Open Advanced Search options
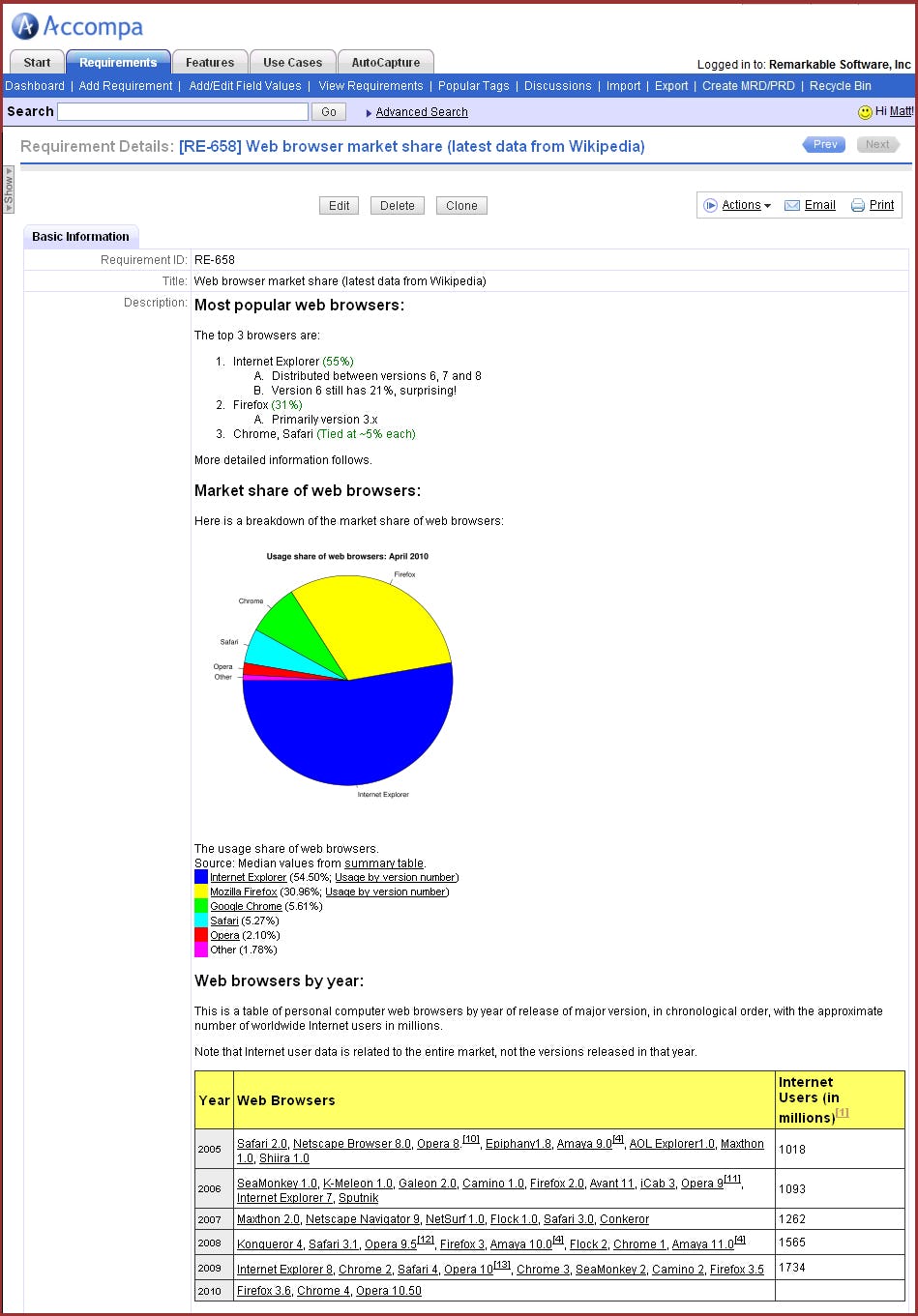The height and width of the screenshot is (1316, 918). (423, 111)
